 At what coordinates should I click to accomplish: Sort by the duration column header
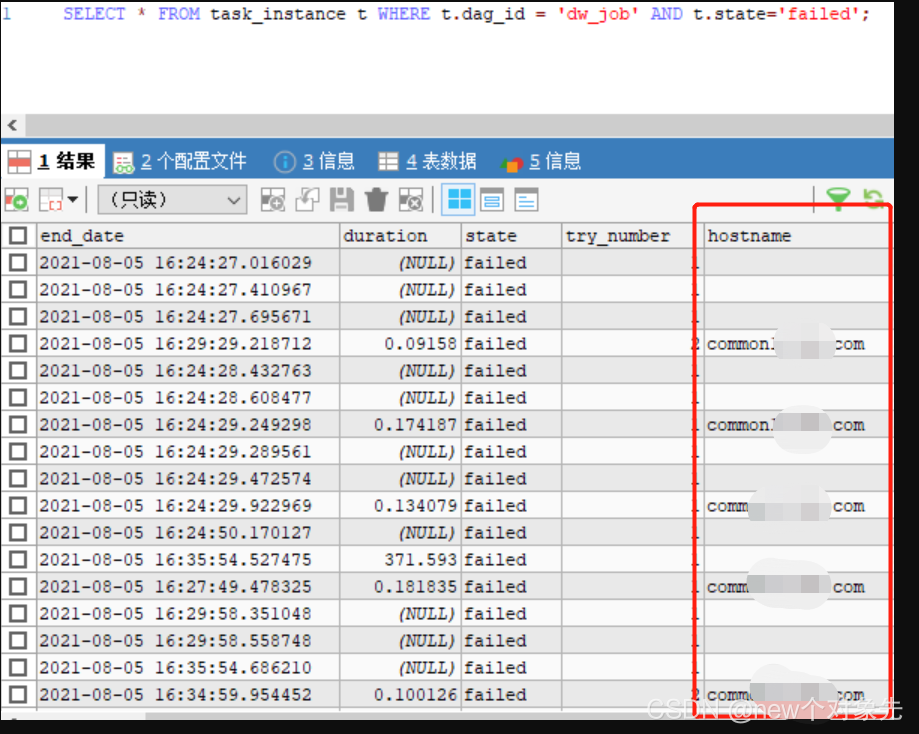(400, 236)
